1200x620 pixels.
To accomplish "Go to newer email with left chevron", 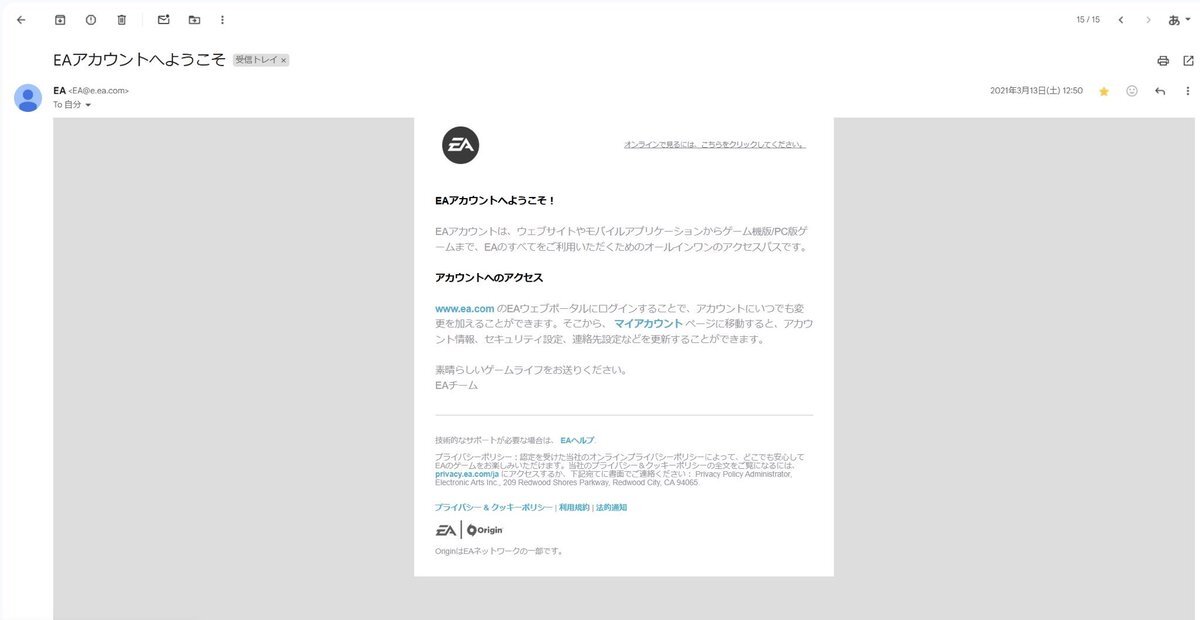I will pos(1121,19).
